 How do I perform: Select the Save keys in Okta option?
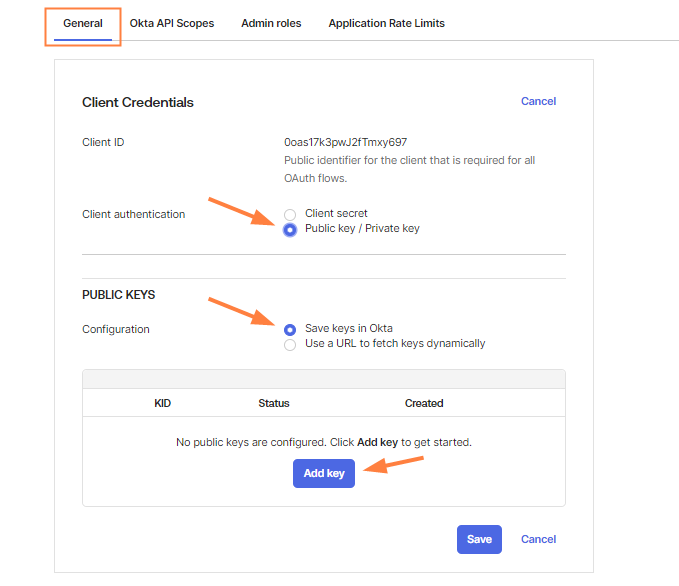click(x=290, y=329)
